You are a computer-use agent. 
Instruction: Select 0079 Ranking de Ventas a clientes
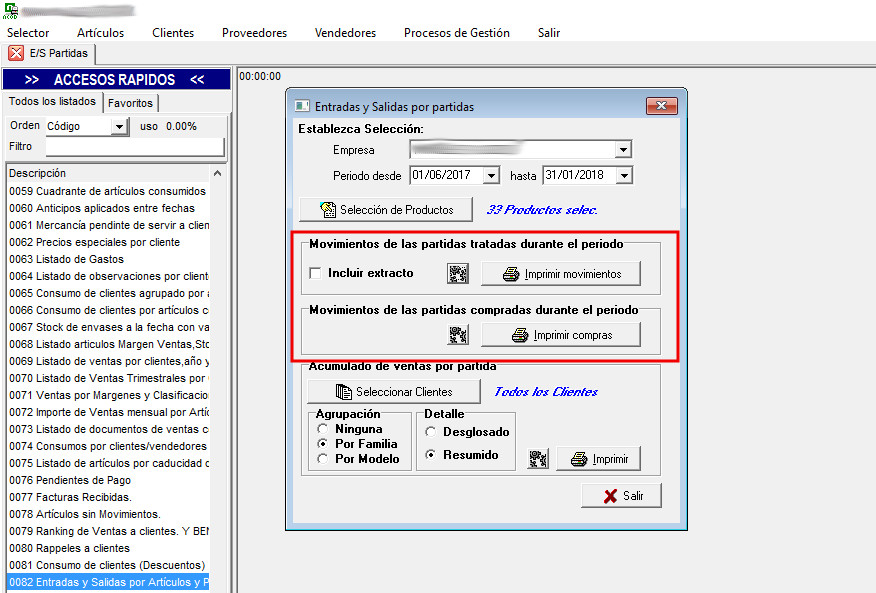click(x=108, y=532)
